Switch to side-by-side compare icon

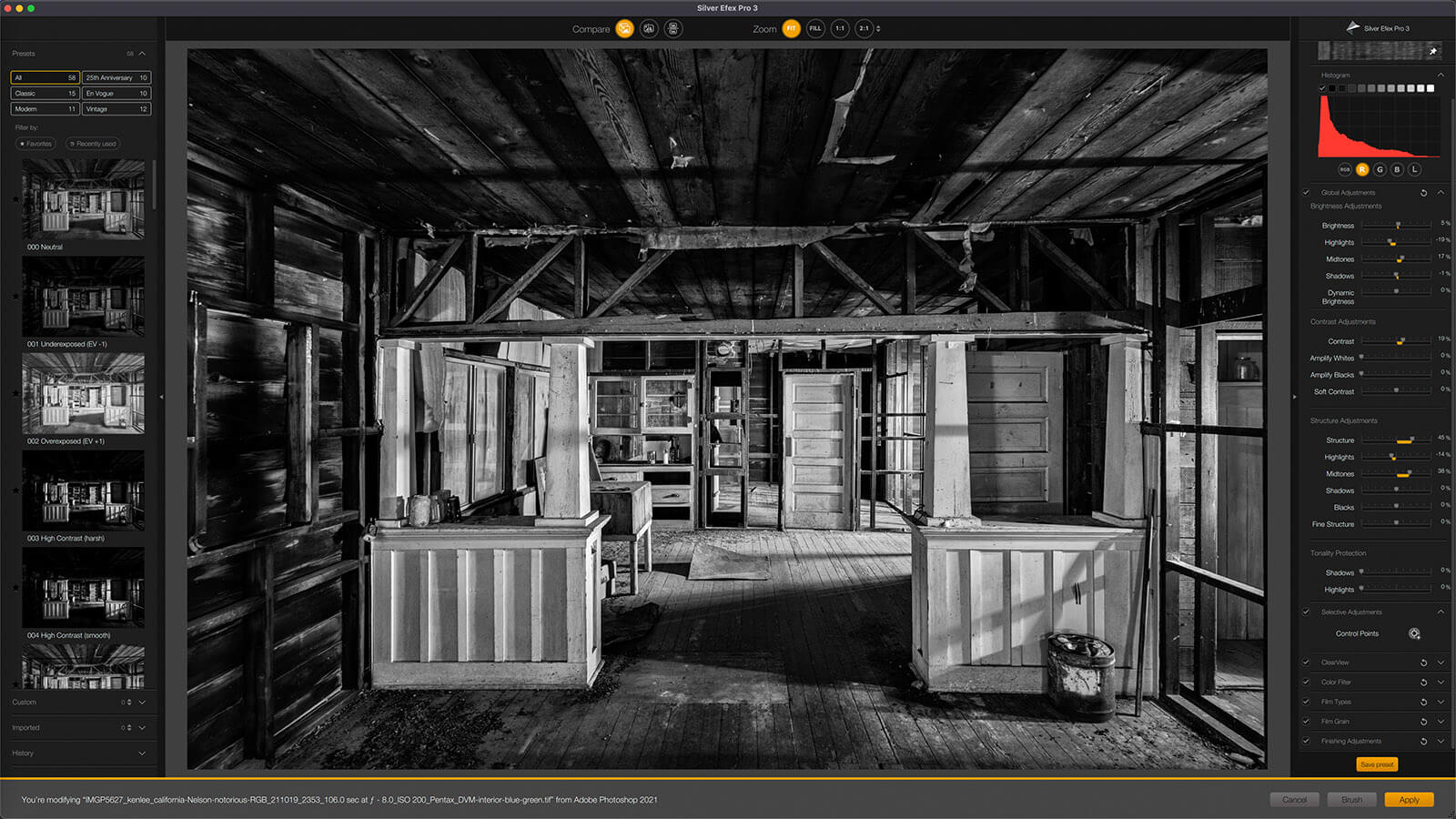tap(673, 29)
